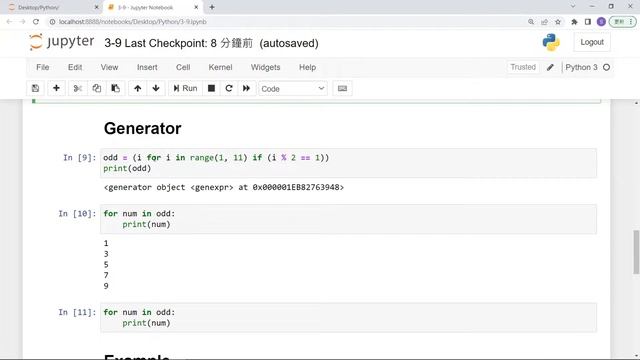Close the 3-9 Jupyter Notebook tab

pos(196,7)
